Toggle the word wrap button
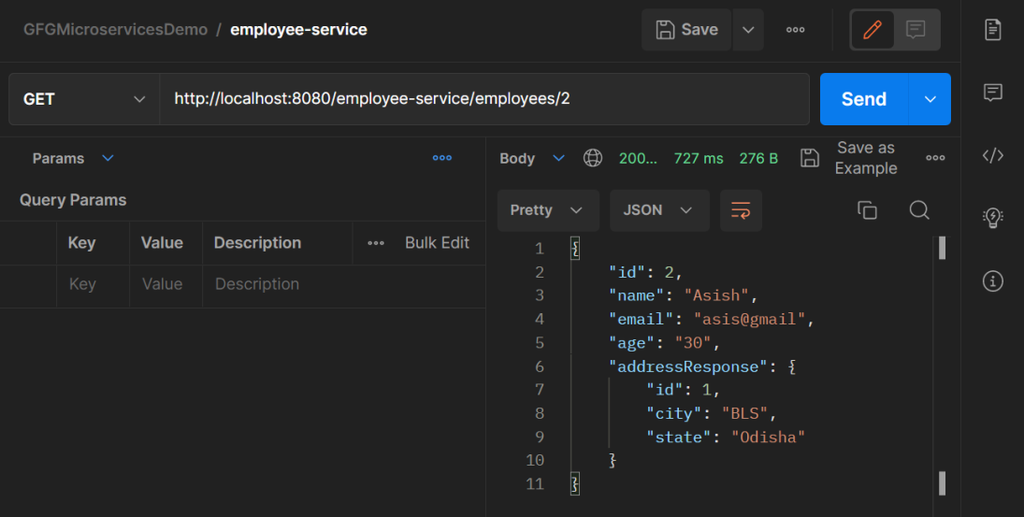The height and width of the screenshot is (517, 1024). point(741,210)
